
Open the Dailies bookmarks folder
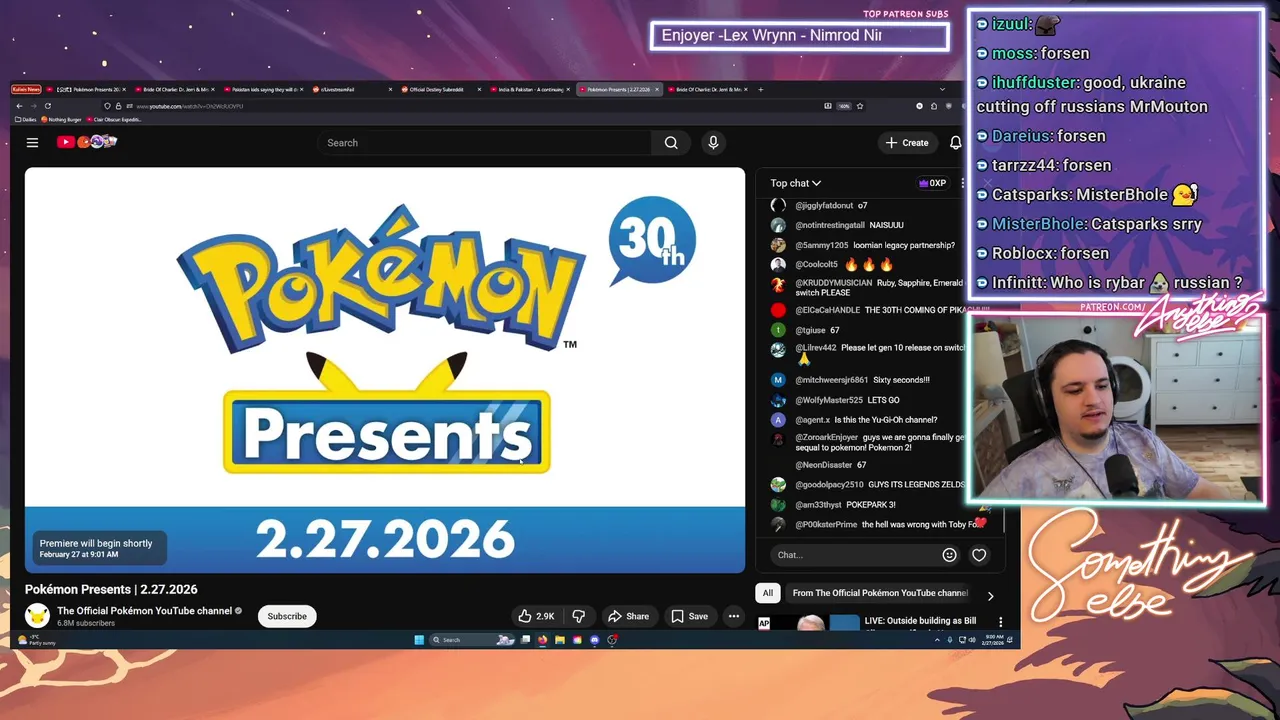pyautogui.click(x=26, y=119)
